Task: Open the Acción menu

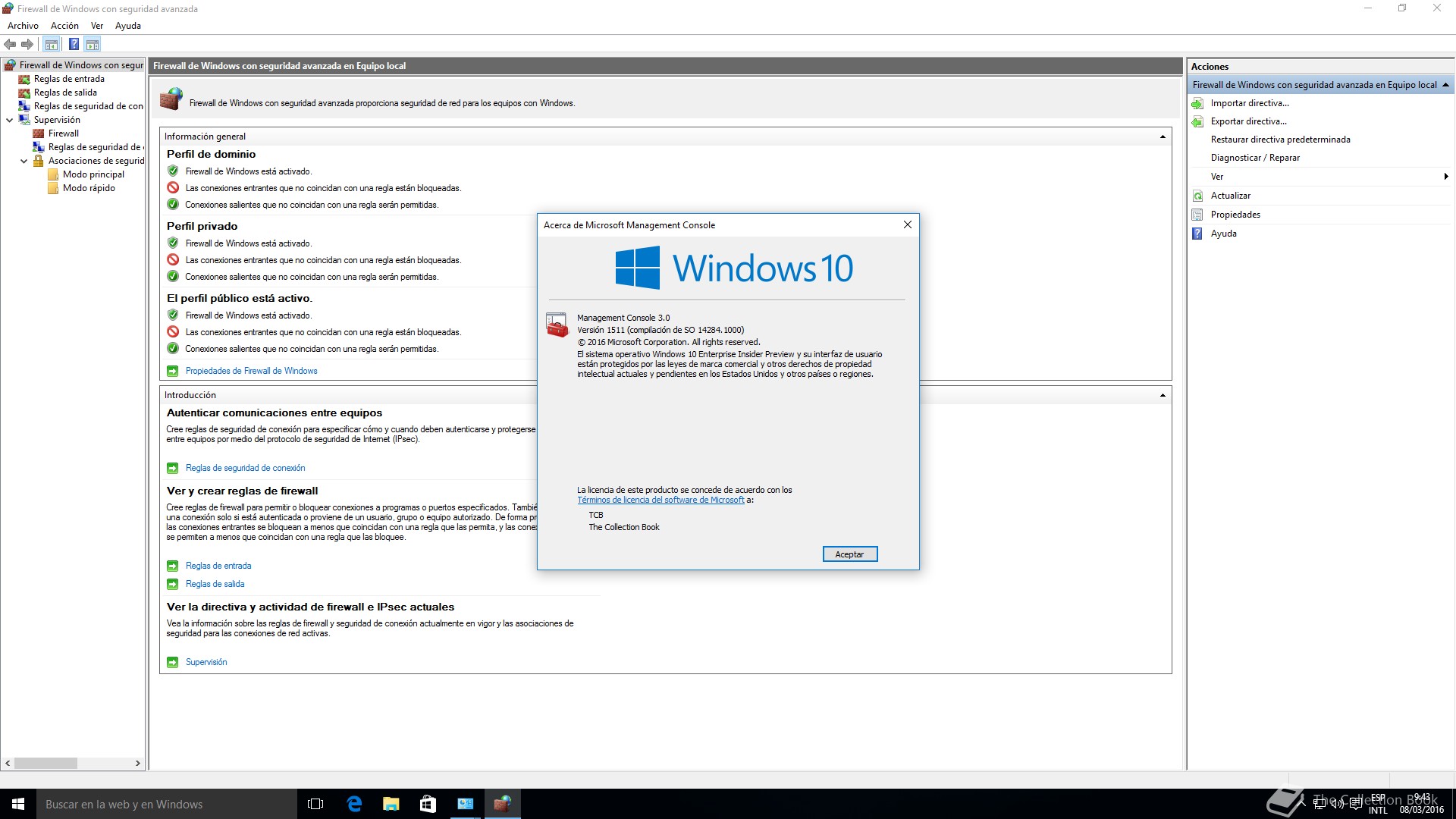Action: (64, 26)
